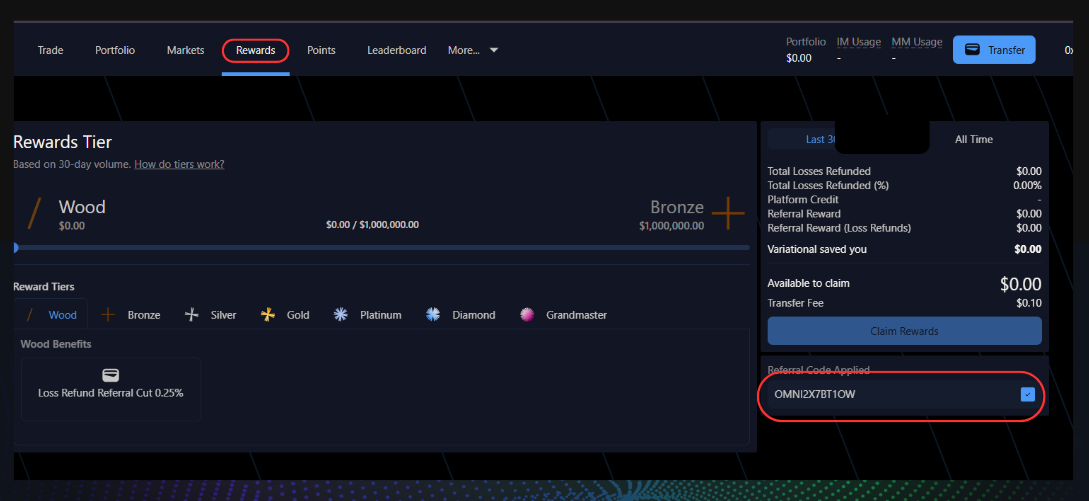Viewport: 1089px width, 501px height.
Task: Open 'How do tiers work?' link
Action: click(179, 165)
